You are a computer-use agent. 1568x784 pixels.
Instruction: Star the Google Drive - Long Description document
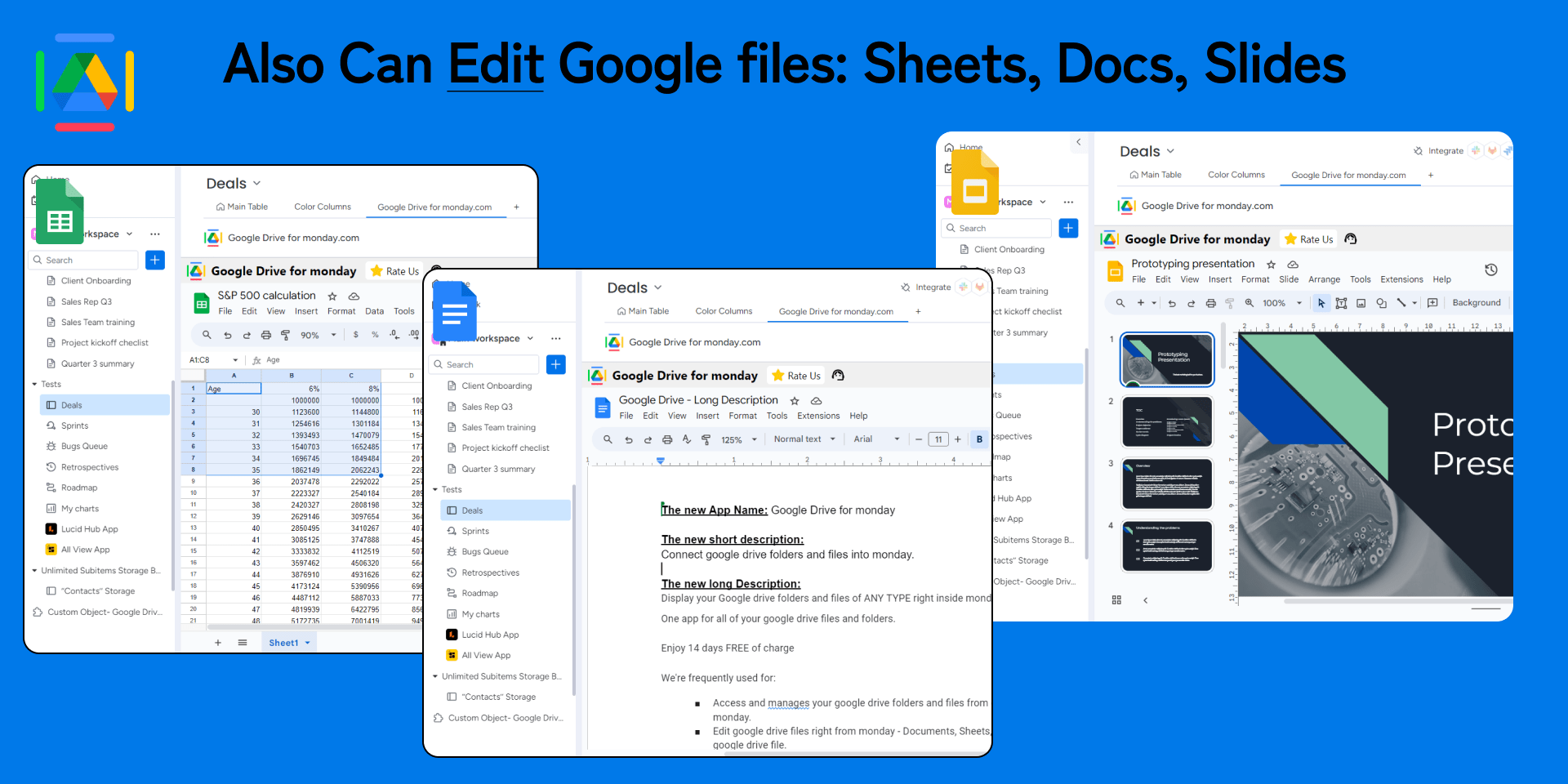[795, 401]
